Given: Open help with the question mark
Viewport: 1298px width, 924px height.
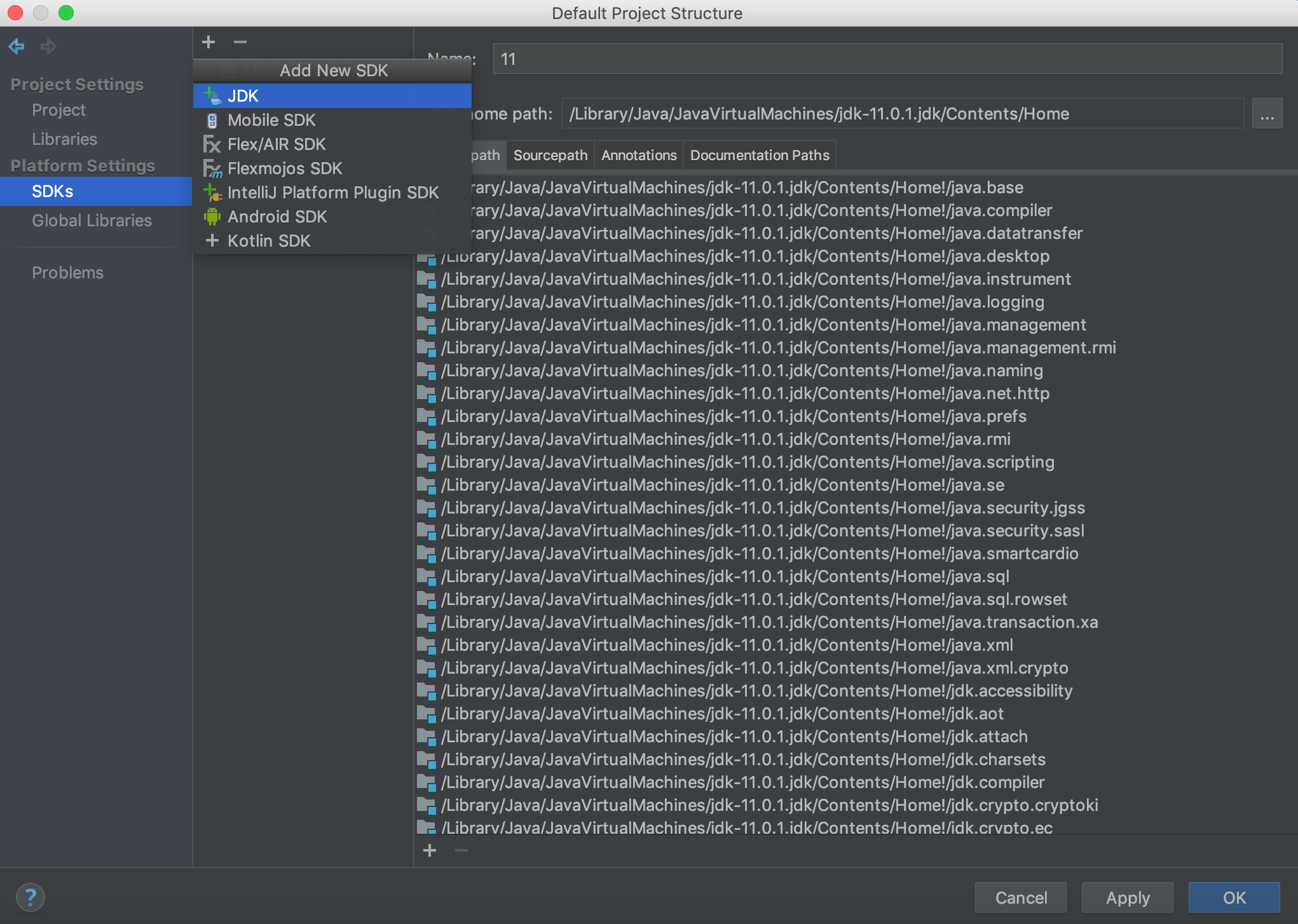Looking at the screenshot, I should pyautogui.click(x=30, y=897).
